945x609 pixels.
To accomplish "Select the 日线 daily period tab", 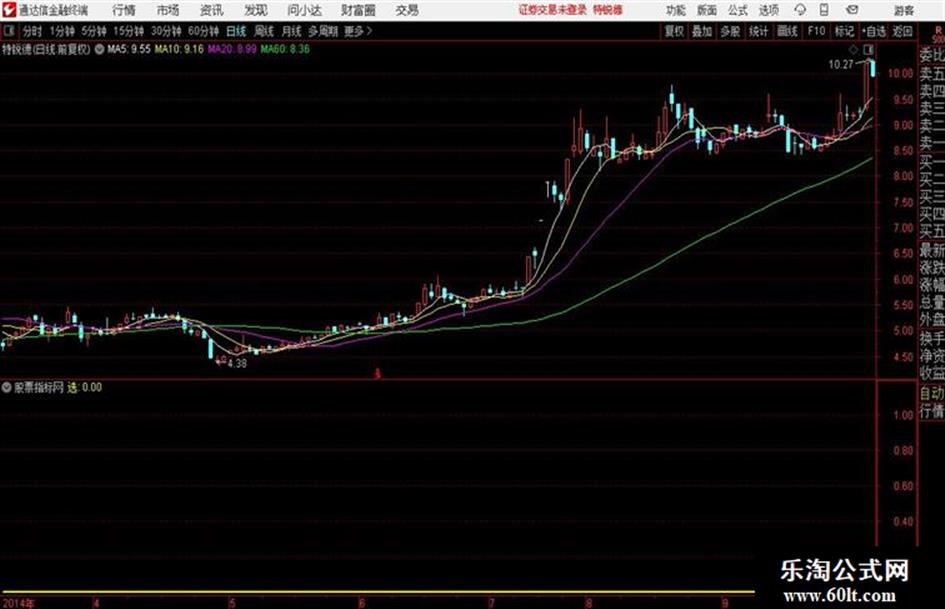I will pyautogui.click(x=236, y=31).
